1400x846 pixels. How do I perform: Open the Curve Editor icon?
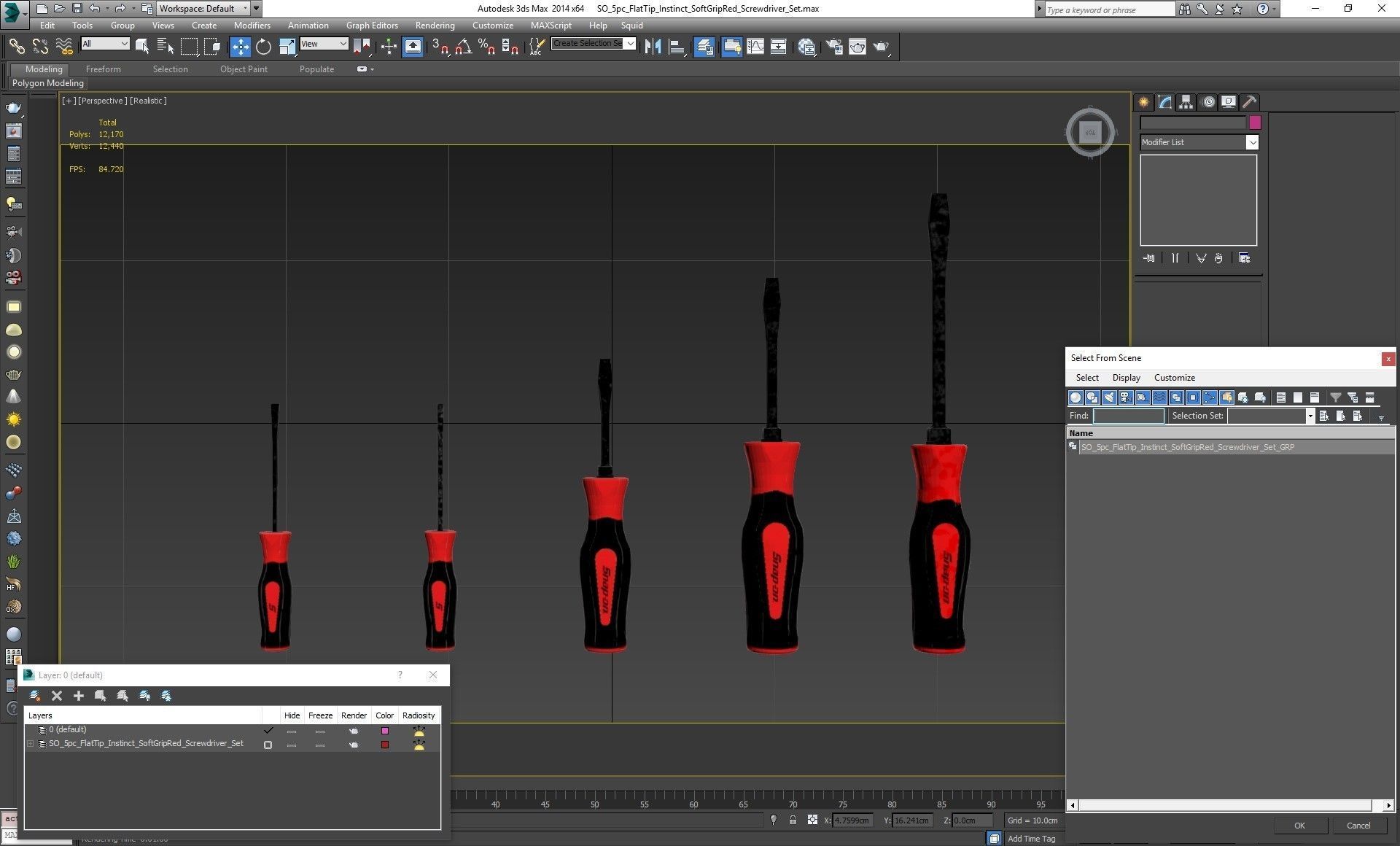755,47
